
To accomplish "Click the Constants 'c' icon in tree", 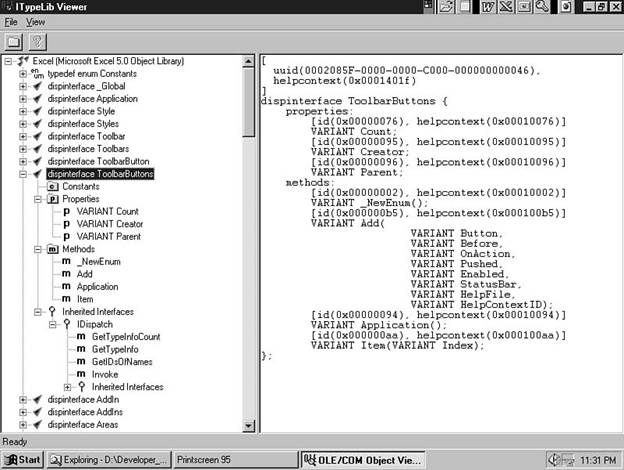I will [x=52, y=187].
